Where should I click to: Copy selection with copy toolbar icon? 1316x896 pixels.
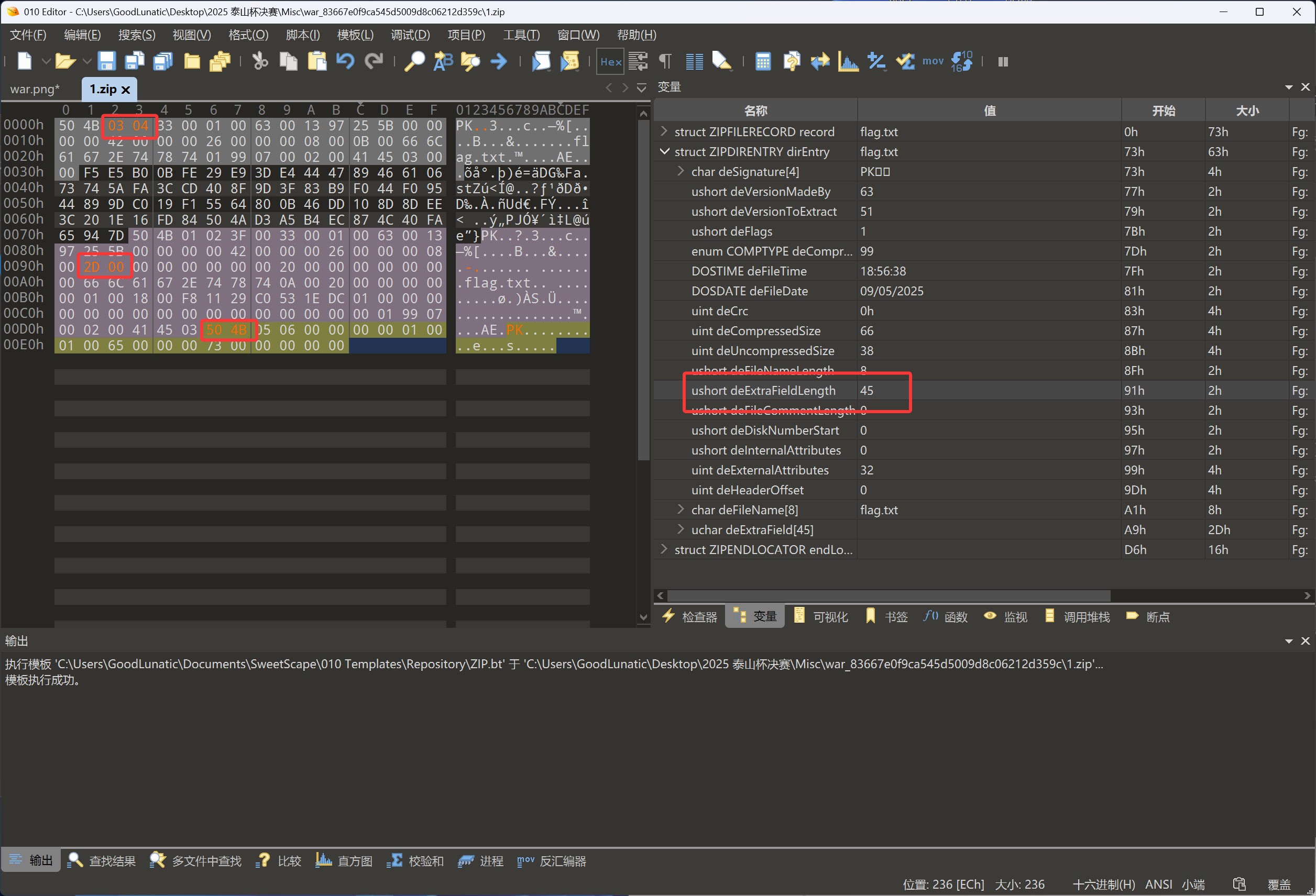(x=288, y=61)
